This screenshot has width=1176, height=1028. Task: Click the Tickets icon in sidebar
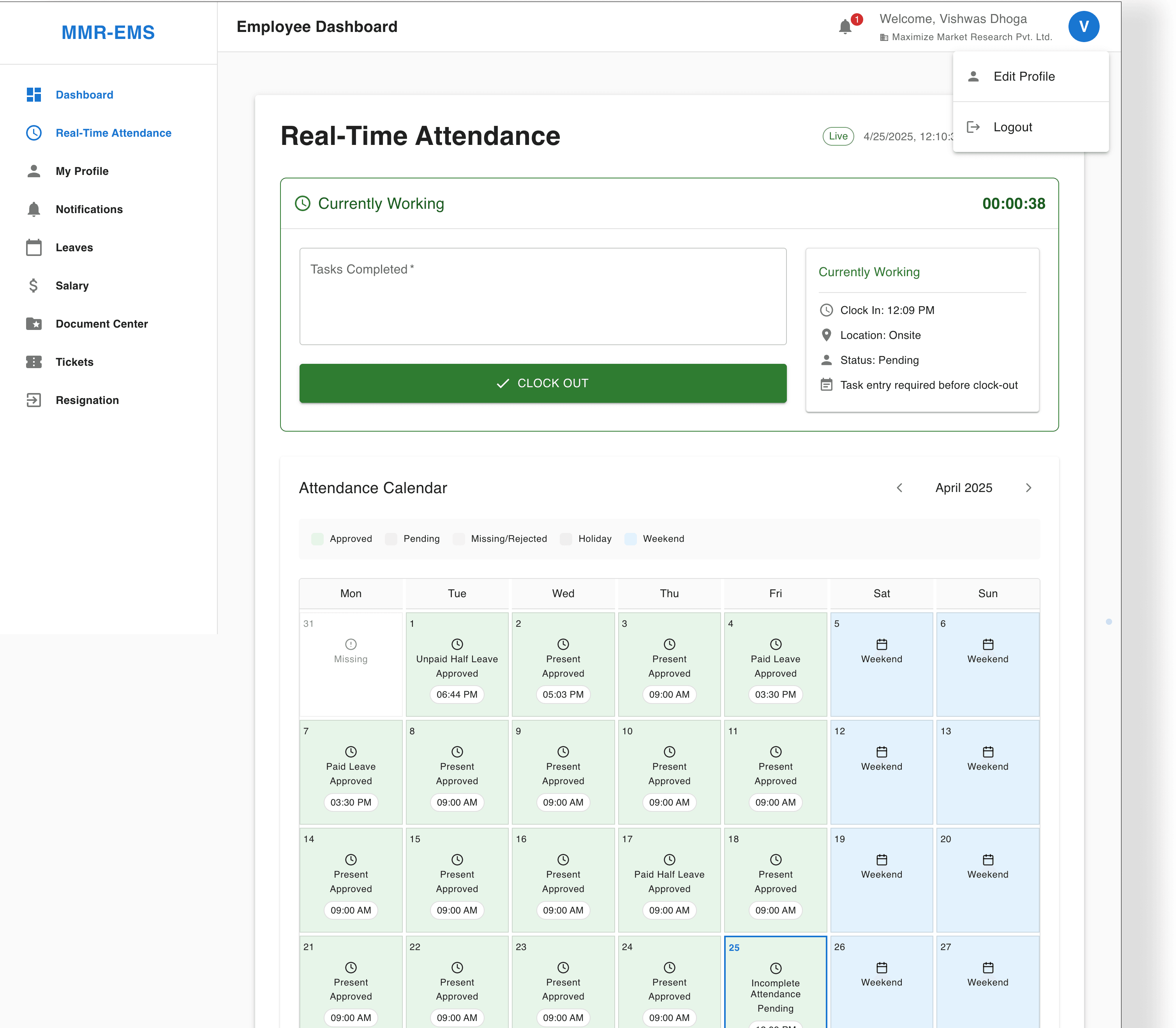[34, 362]
